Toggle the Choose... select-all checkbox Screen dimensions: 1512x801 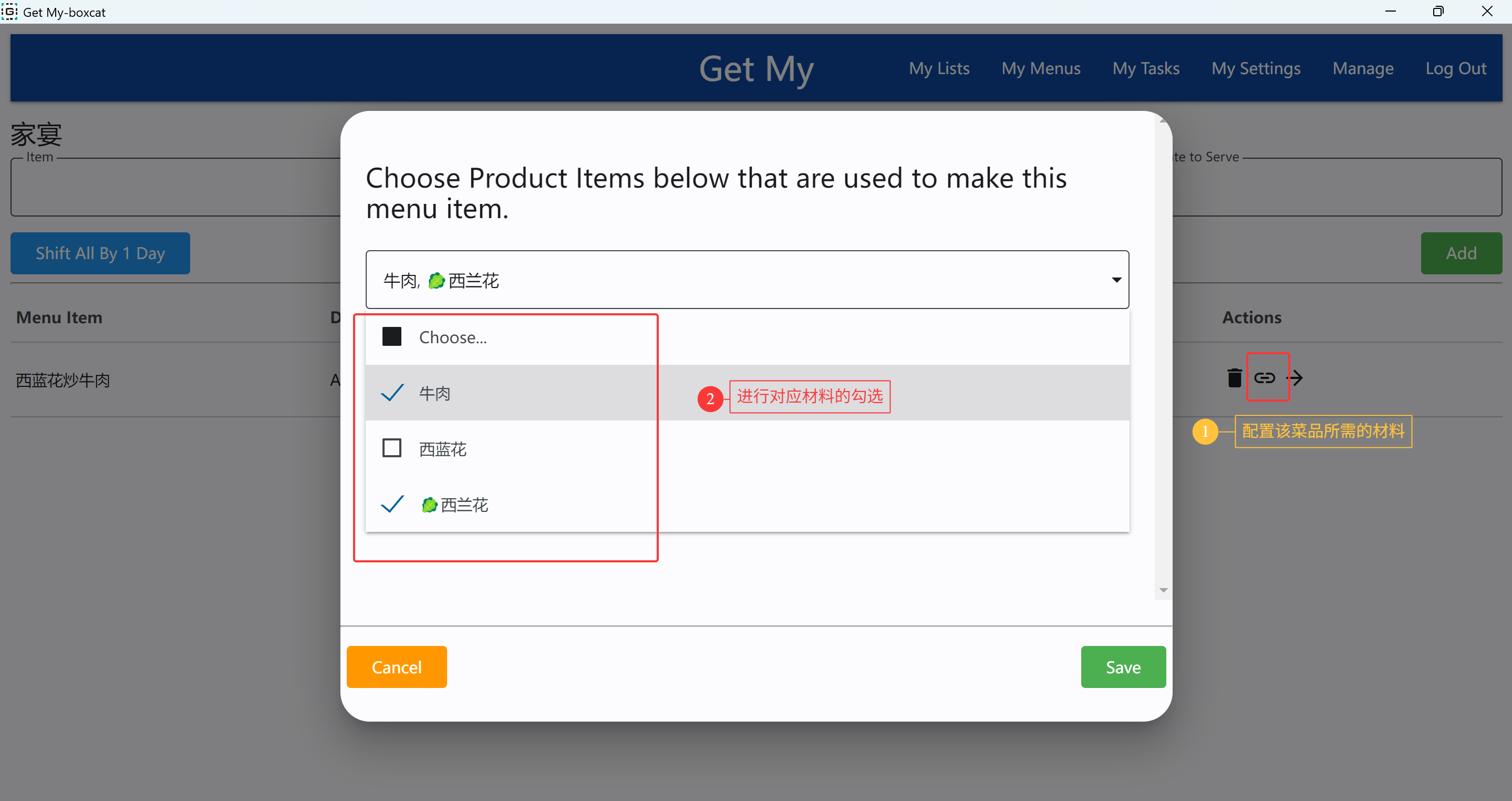[391, 336]
